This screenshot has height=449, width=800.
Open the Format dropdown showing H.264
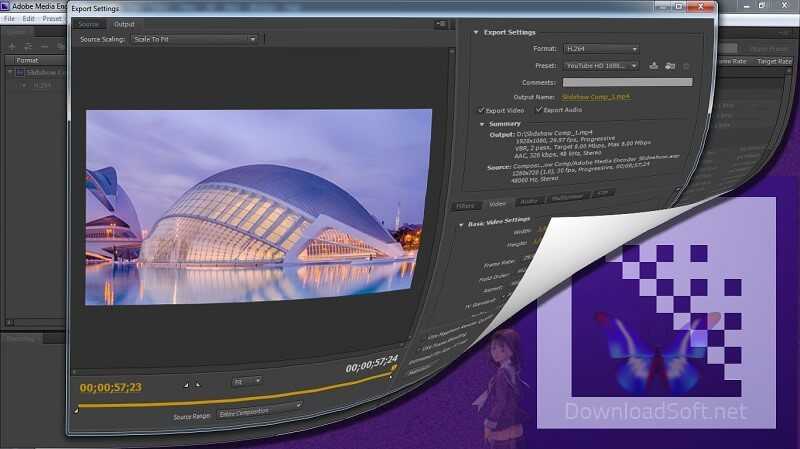tap(602, 49)
